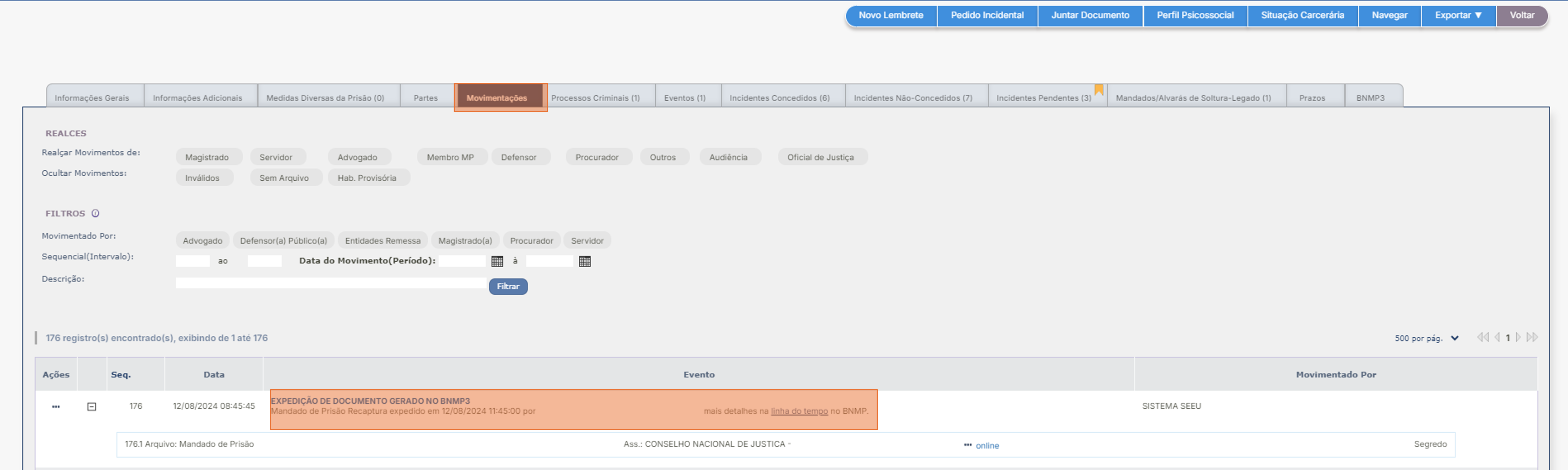Click the Navegar button
This screenshot has width=1568, height=470.
1390,15
